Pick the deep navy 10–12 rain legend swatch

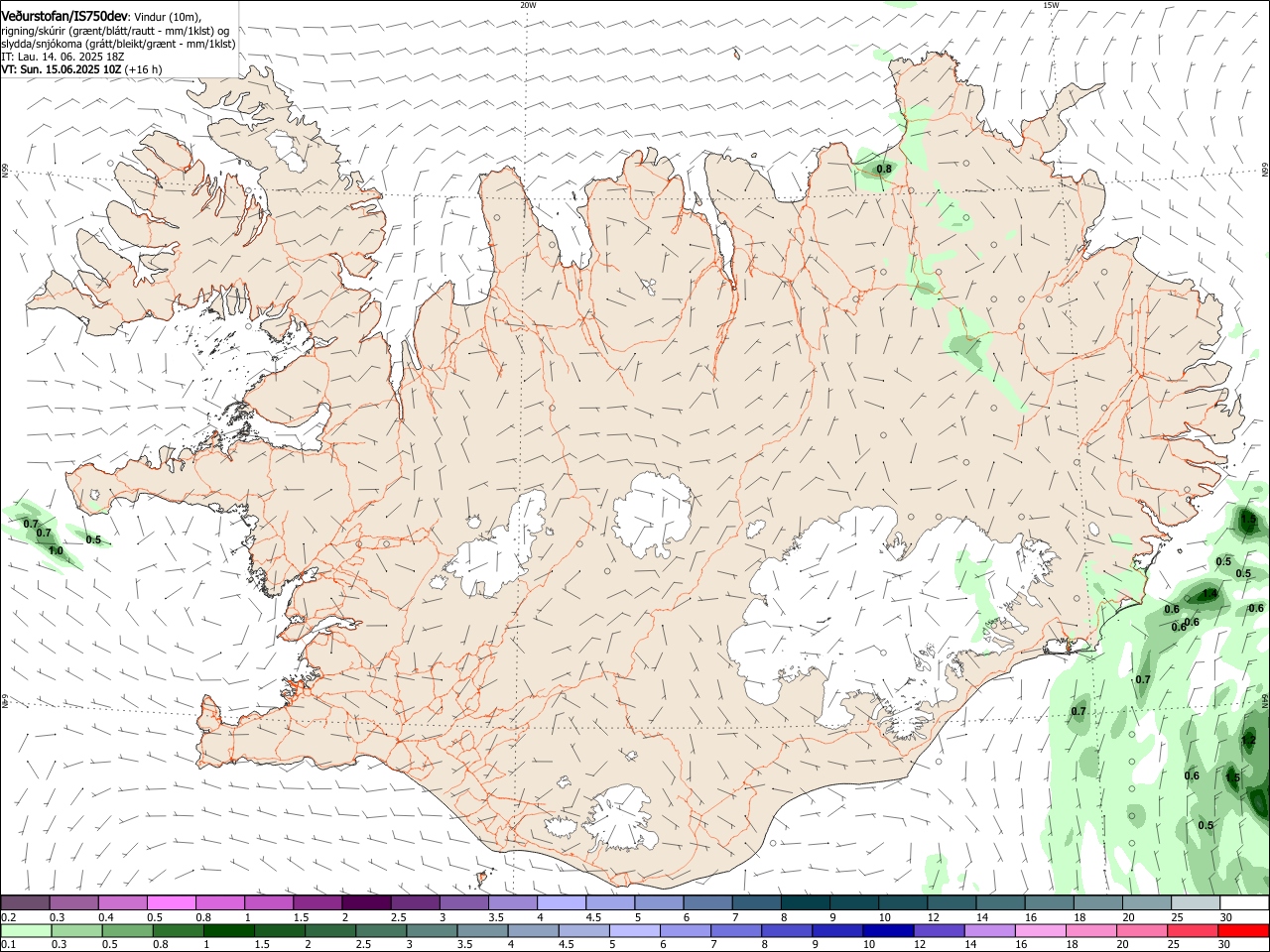pos(887,931)
